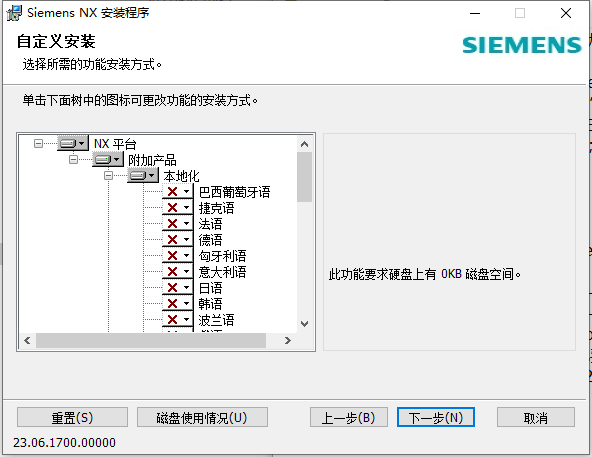This screenshot has height=457, width=592.
Task: Open the red X dropdown for 意大利语
Action: 178,272
